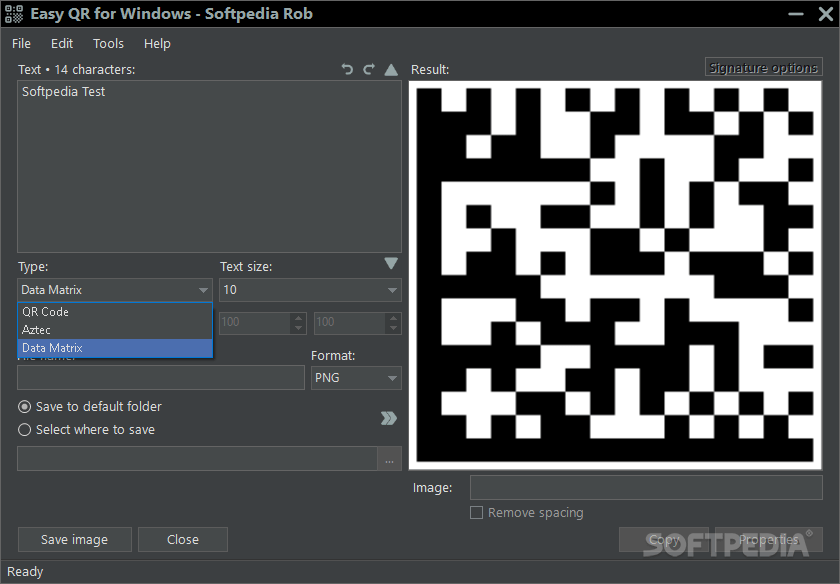
Task: Open the Format dropdown showing PNG
Action: [356, 378]
